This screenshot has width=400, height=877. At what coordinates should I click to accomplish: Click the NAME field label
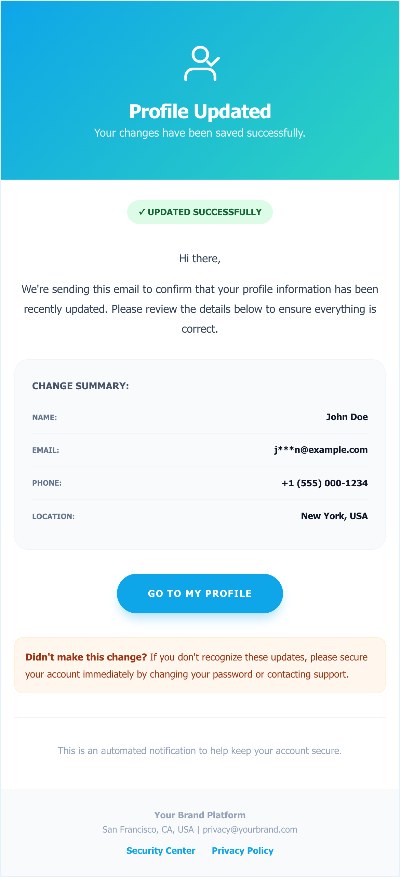(44, 417)
